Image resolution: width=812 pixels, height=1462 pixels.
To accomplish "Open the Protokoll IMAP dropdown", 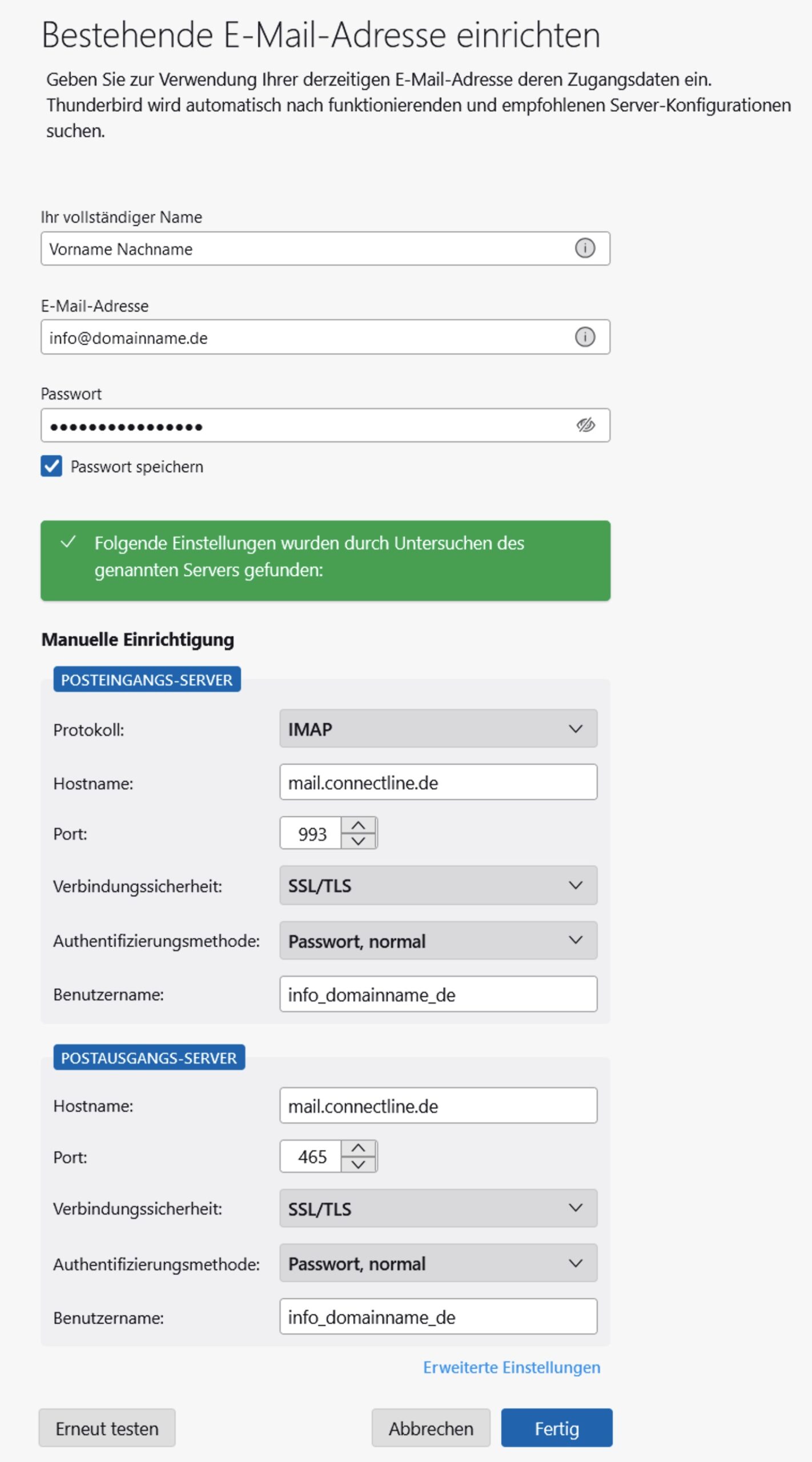I will 439,729.
